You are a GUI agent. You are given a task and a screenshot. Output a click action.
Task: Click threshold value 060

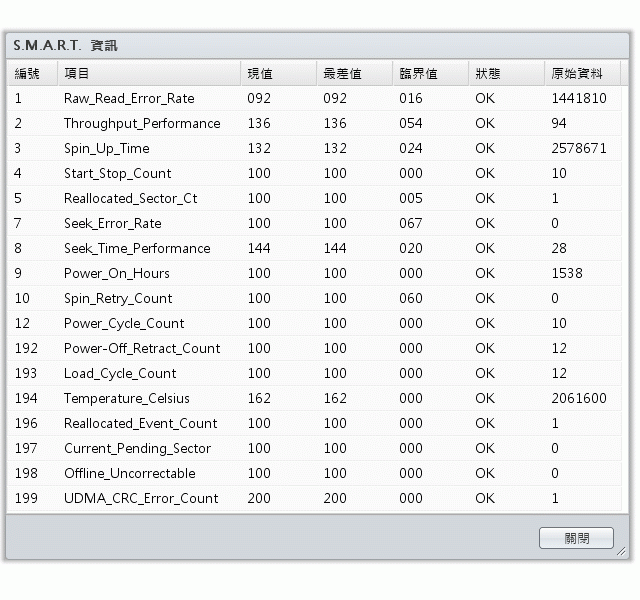pyautogui.click(x=411, y=298)
